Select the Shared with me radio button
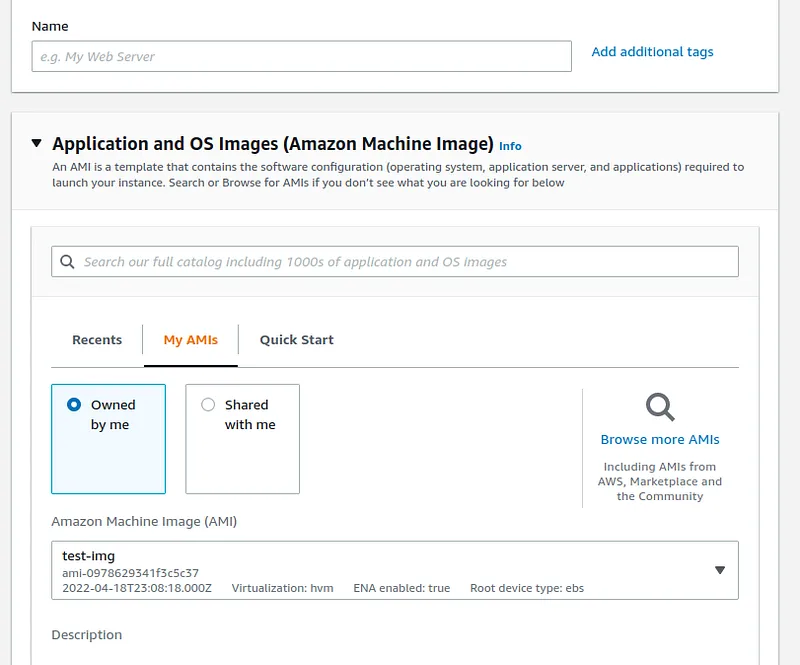The image size is (800, 665). (208, 405)
